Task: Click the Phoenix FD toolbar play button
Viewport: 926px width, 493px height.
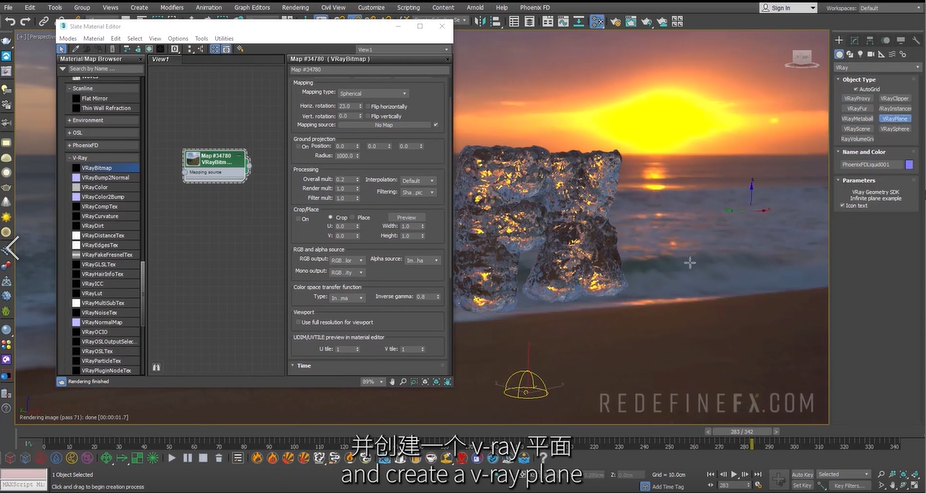Action: (172, 458)
